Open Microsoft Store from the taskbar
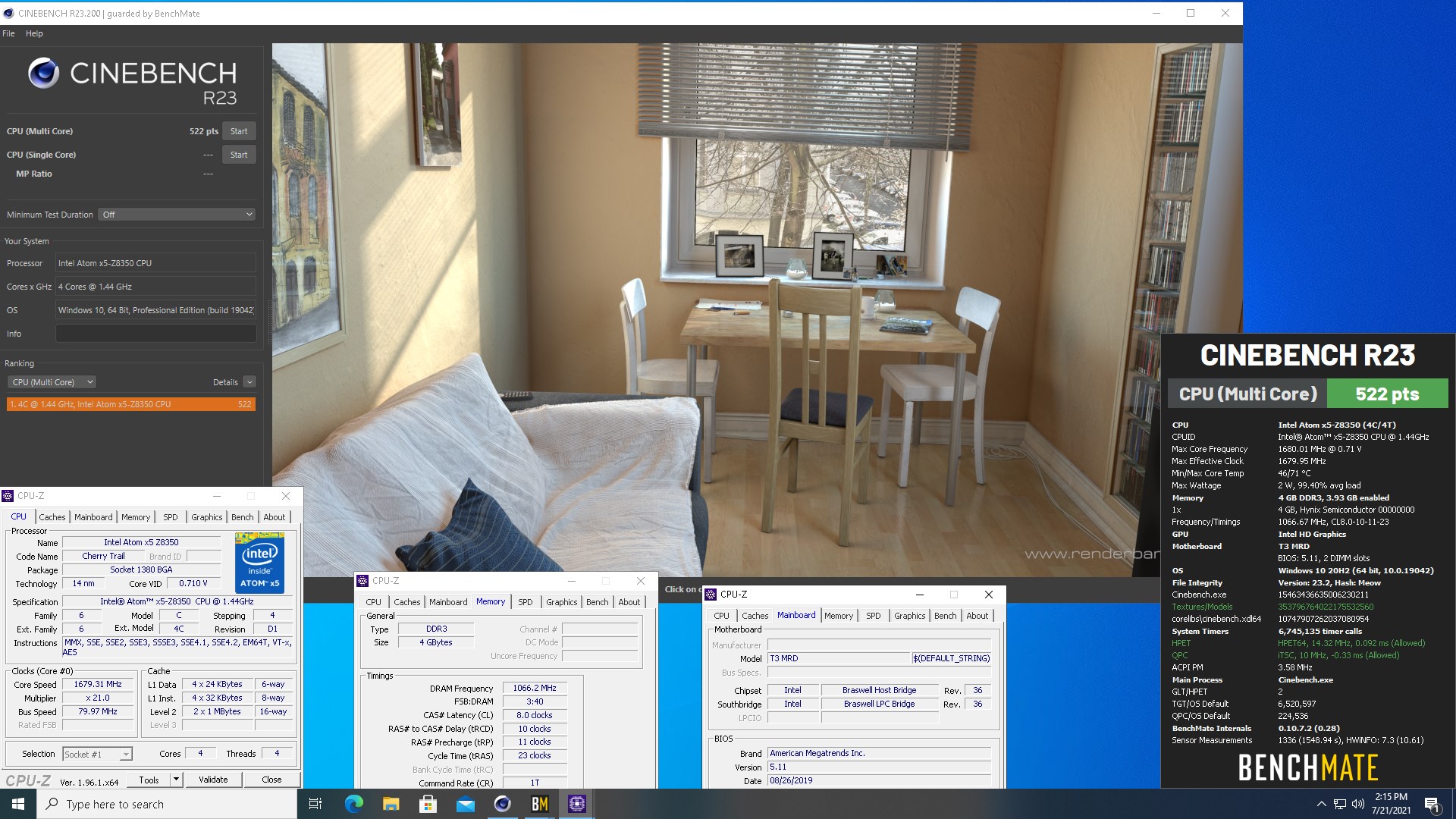1456x819 pixels. click(428, 804)
